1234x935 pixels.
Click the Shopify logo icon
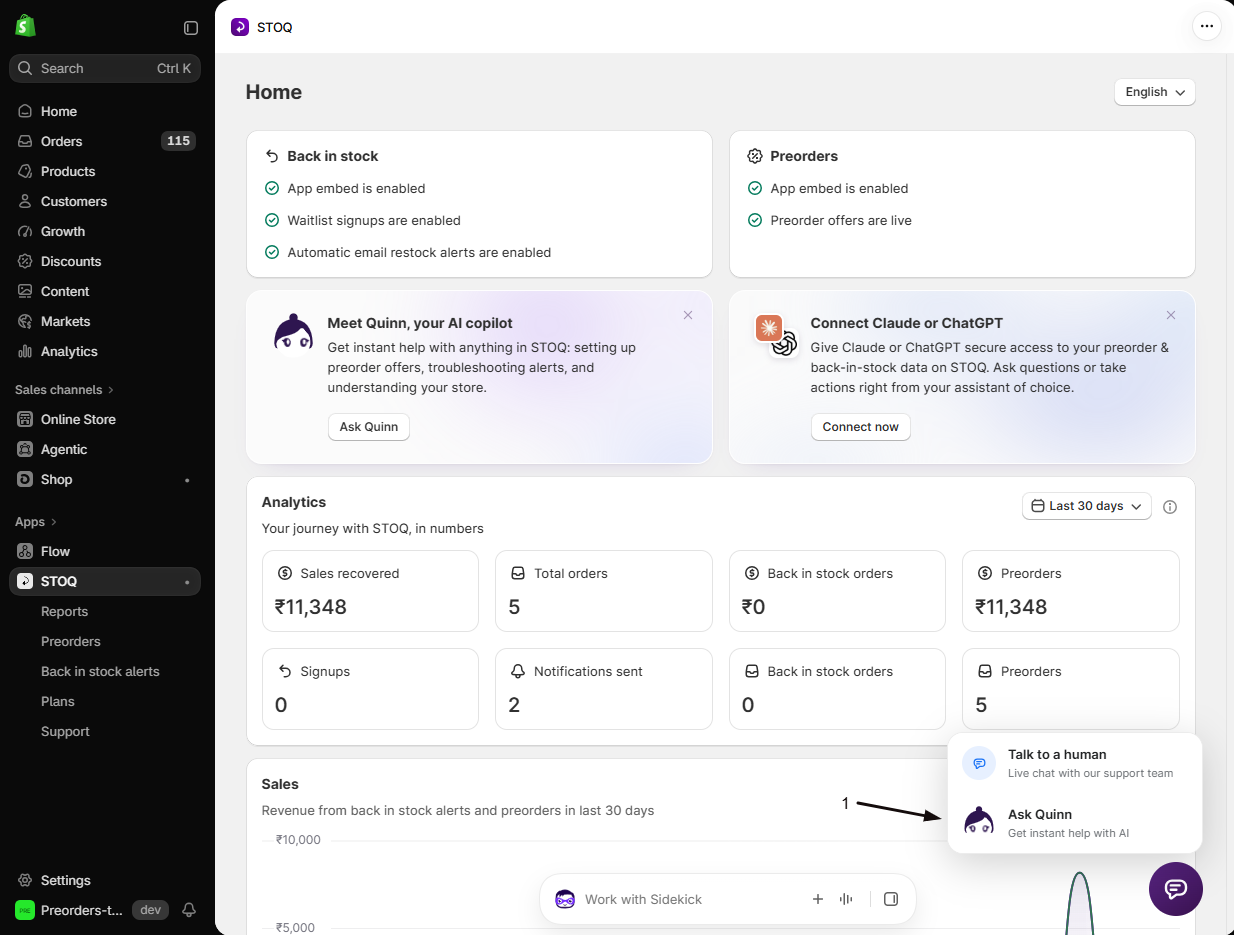[25, 26]
